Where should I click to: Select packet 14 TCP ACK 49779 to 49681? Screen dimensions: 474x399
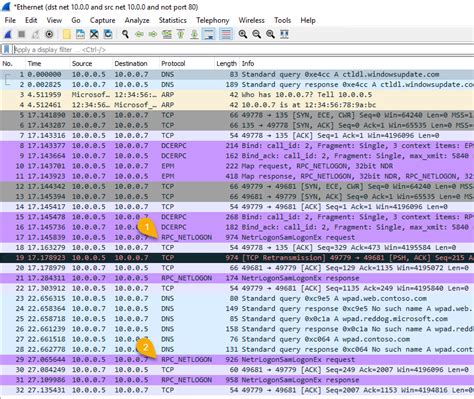(x=237, y=207)
